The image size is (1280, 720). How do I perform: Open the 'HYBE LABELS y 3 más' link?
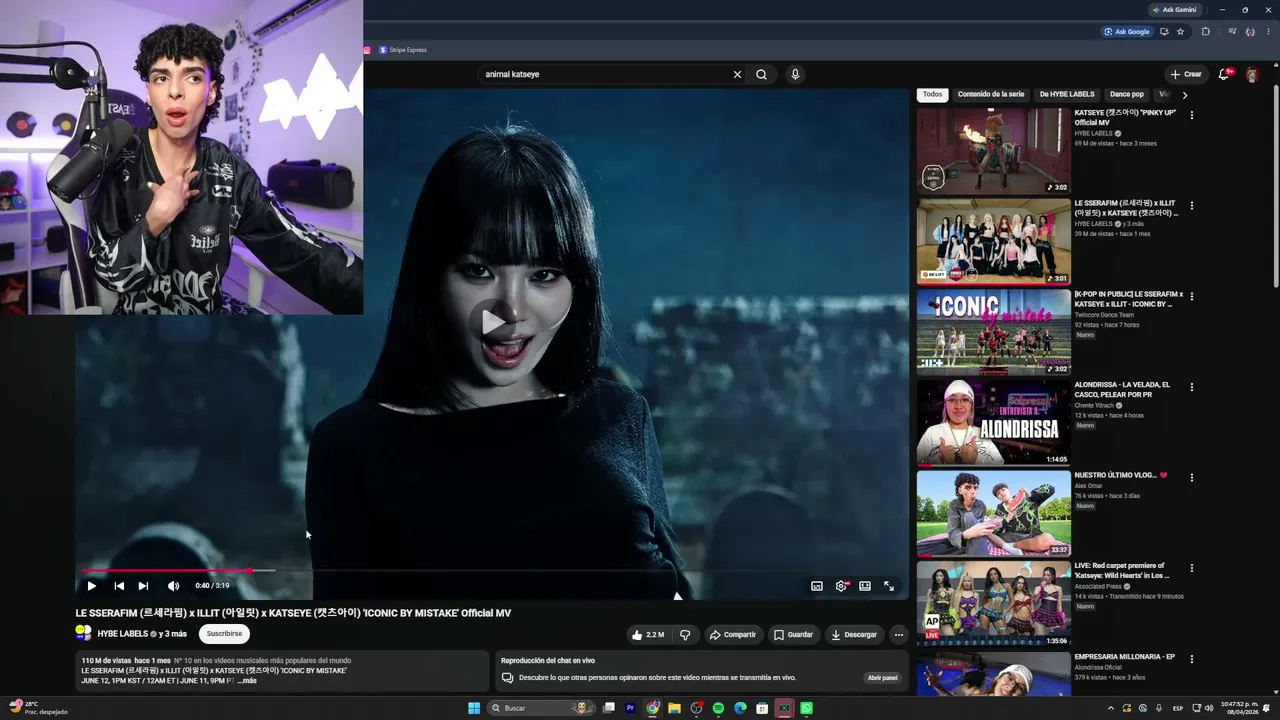click(142, 634)
